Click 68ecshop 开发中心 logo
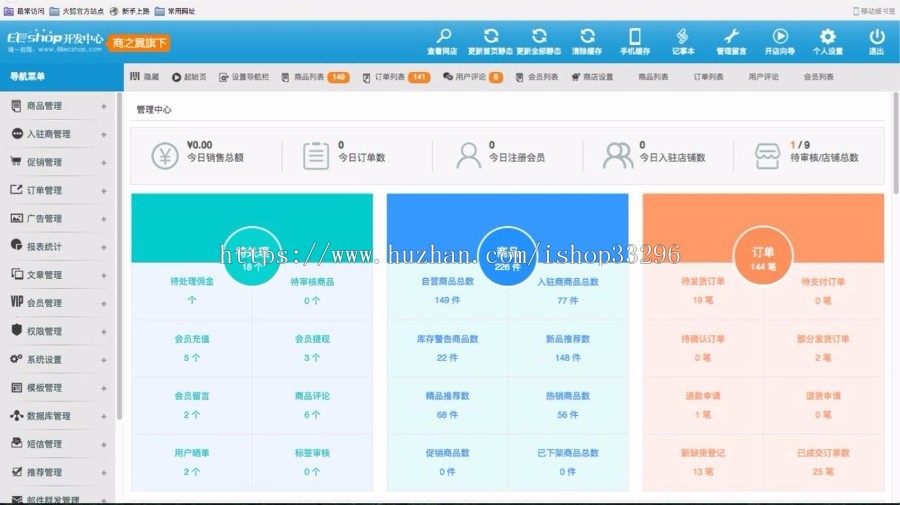 (x=55, y=41)
